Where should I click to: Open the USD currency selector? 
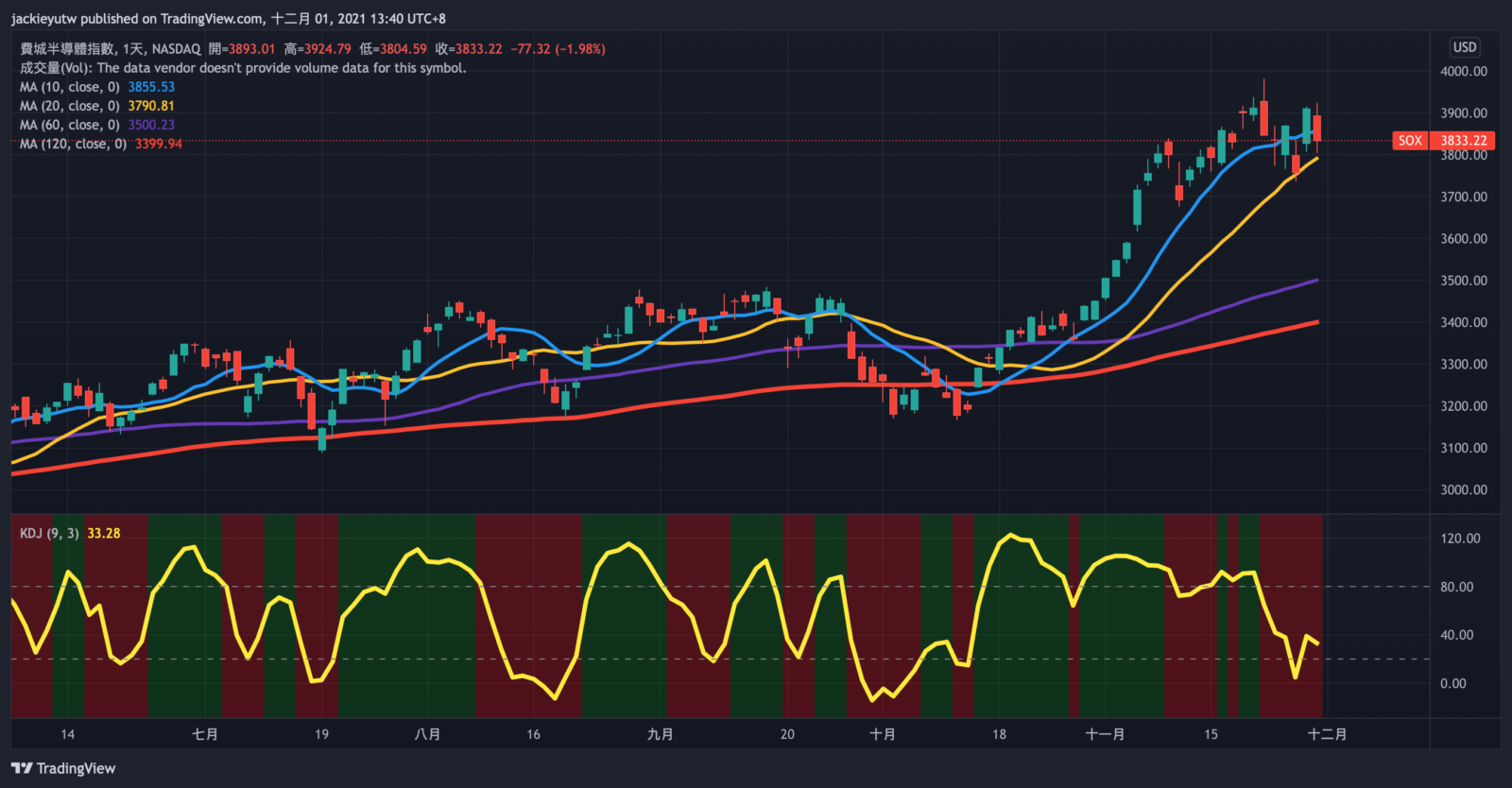click(x=1464, y=47)
